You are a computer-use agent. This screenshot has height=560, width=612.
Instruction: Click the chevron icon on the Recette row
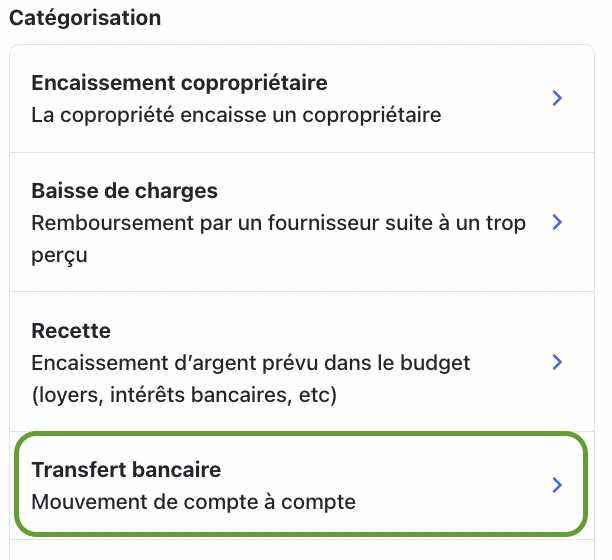click(x=557, y=362)
